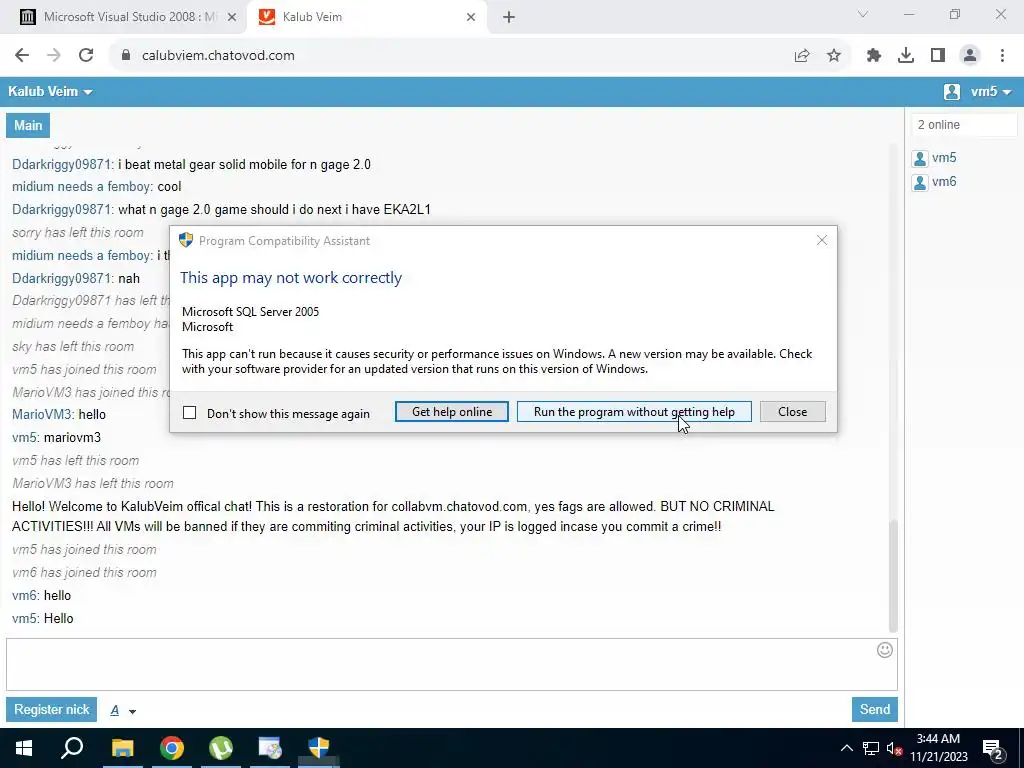The width and height of the screenshot is (1024, 768).
Task: Open network status tray icon
Action: point(871,748)
